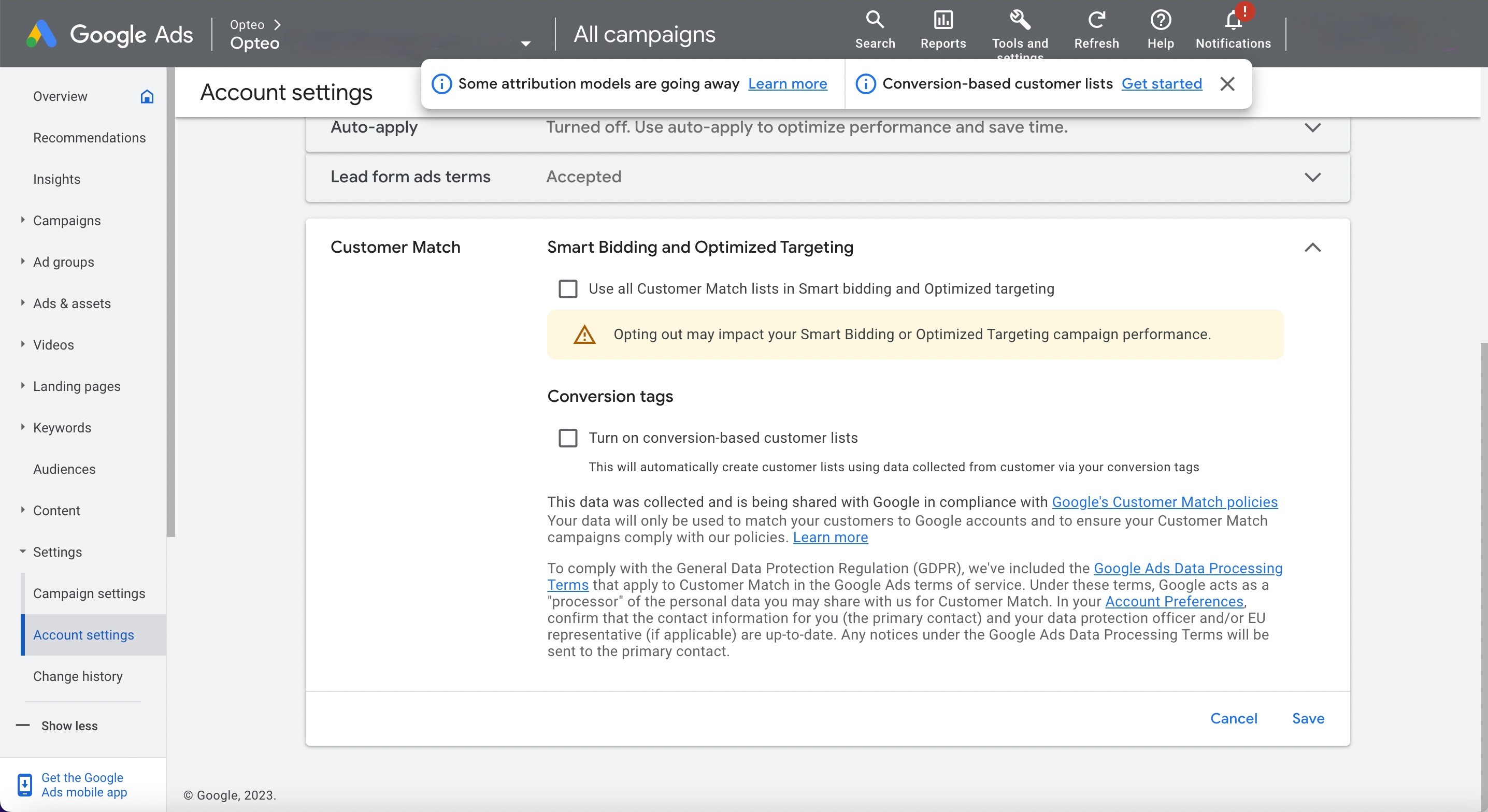Screen dimensions: 1488x812
Task: Open the Notifications bell icon
Action: [1233, 20]
